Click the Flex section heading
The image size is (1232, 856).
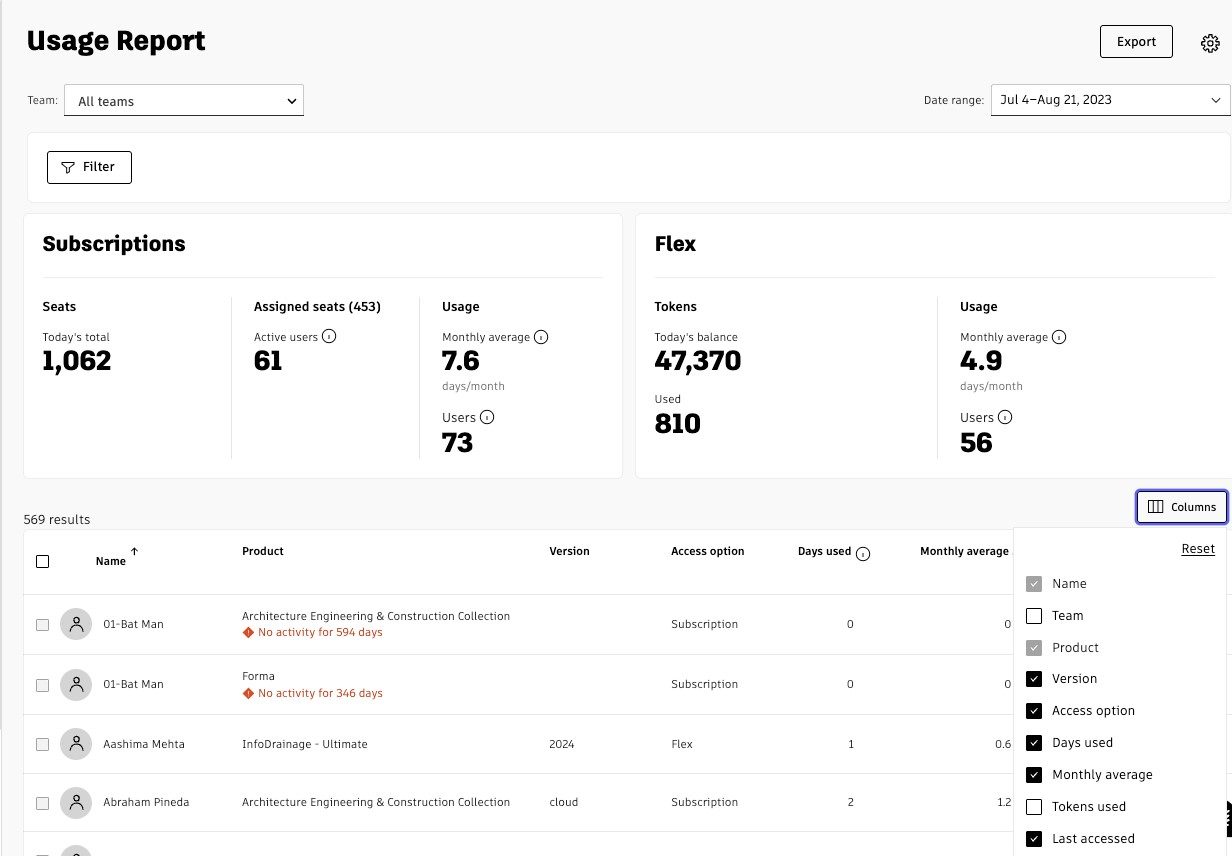[x=675, y=243]
